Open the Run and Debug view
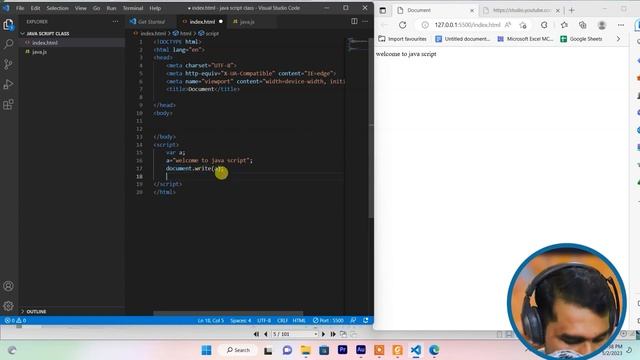640x360 pixels. (8, 84)
